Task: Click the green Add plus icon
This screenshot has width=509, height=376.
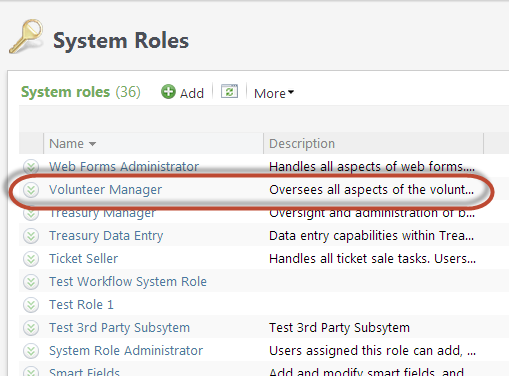Action: [x=168, y=92]
